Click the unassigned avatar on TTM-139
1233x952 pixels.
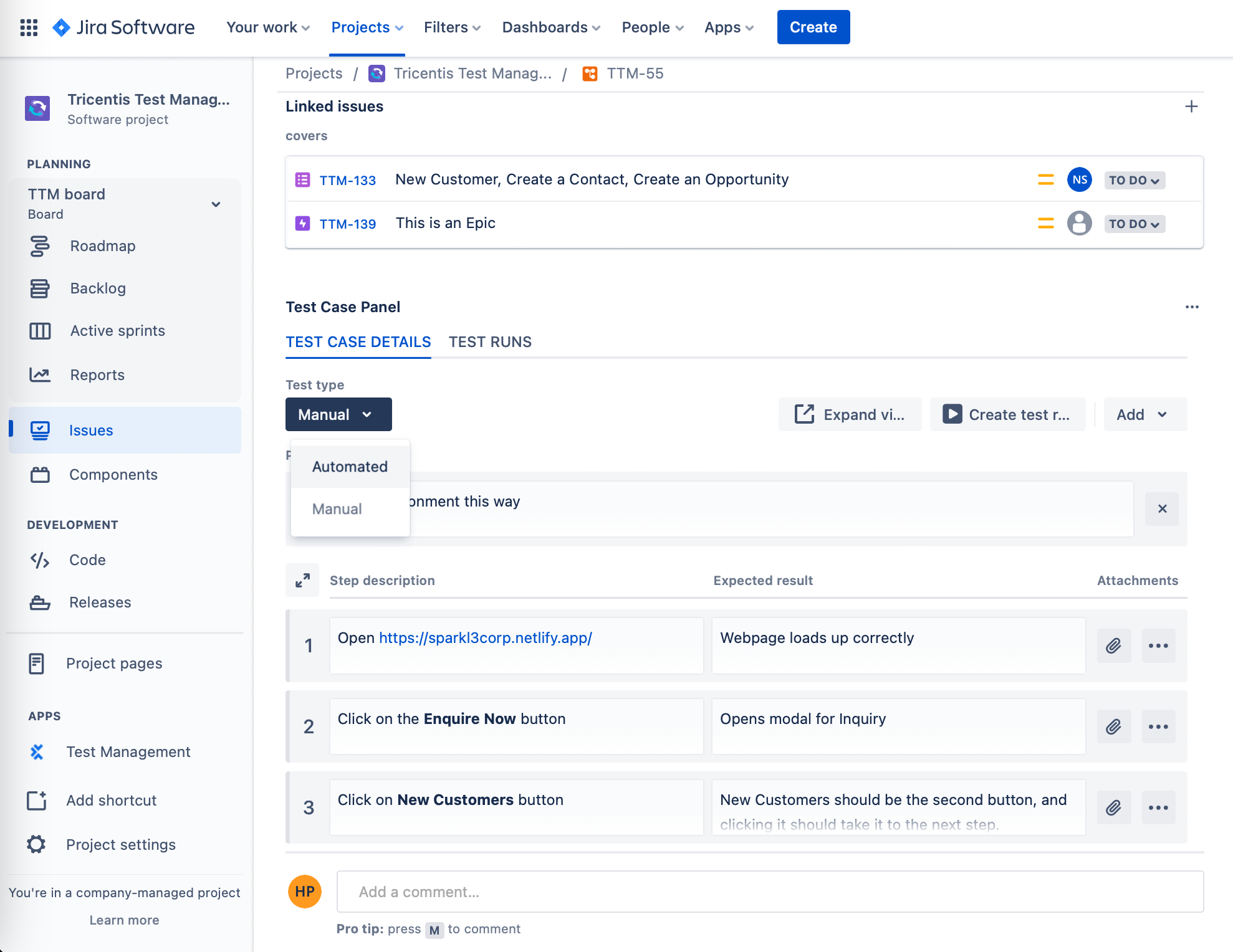click(1080, 223)
